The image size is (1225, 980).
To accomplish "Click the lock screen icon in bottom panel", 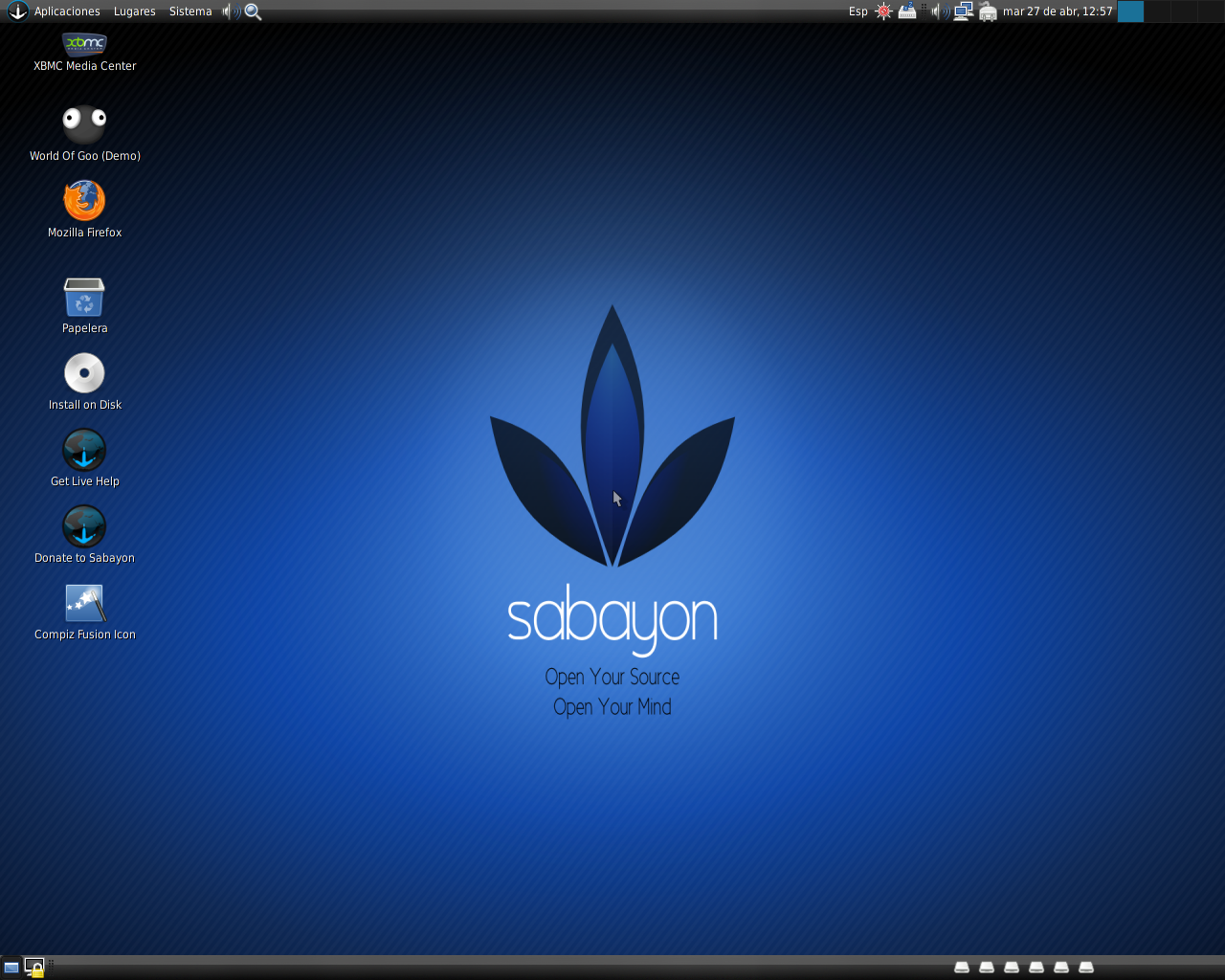I will pyautogui.click(x=34, y=968).
